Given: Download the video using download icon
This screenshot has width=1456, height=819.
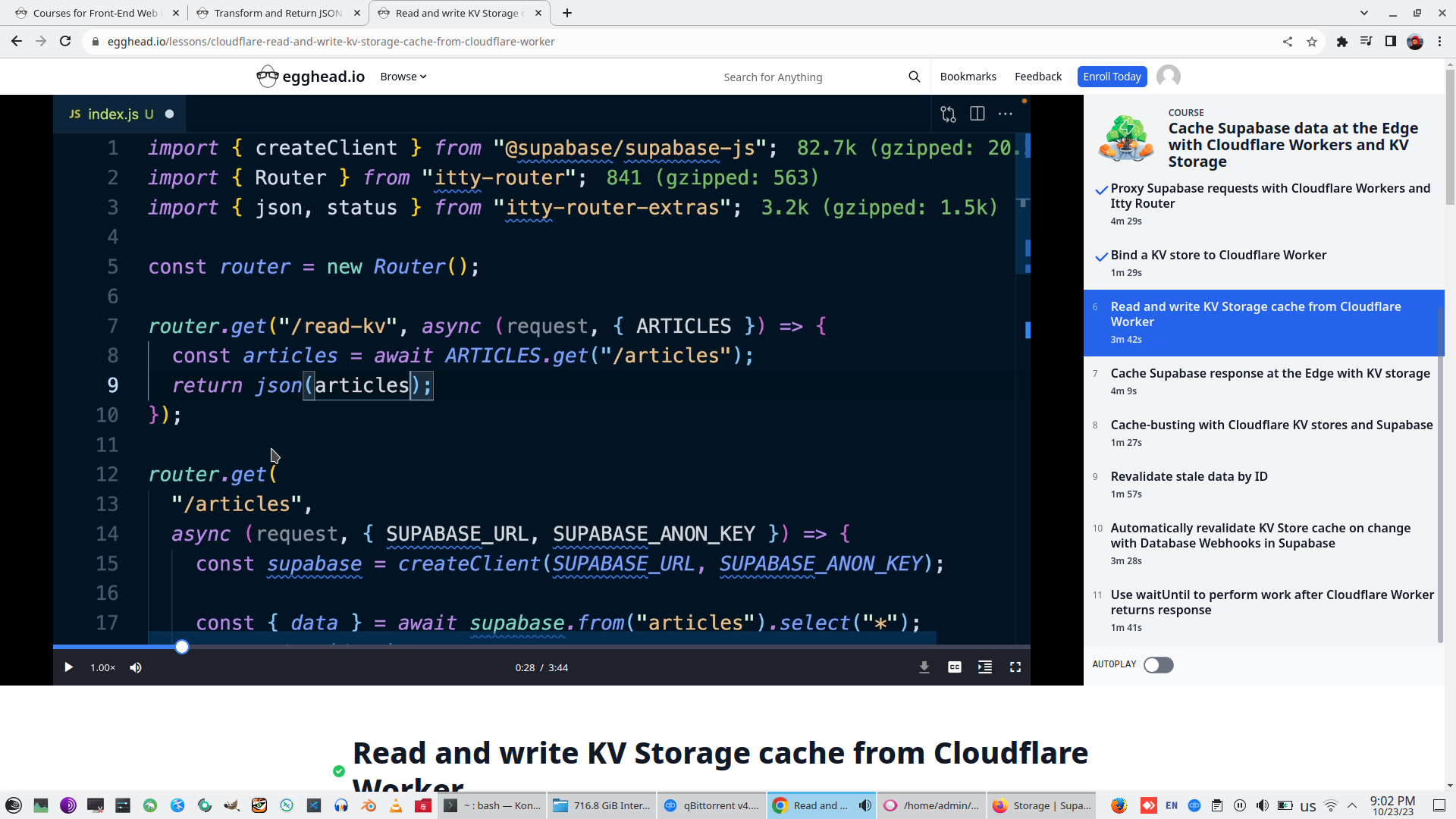Looking at the screenshot, I should coord(924,667).
